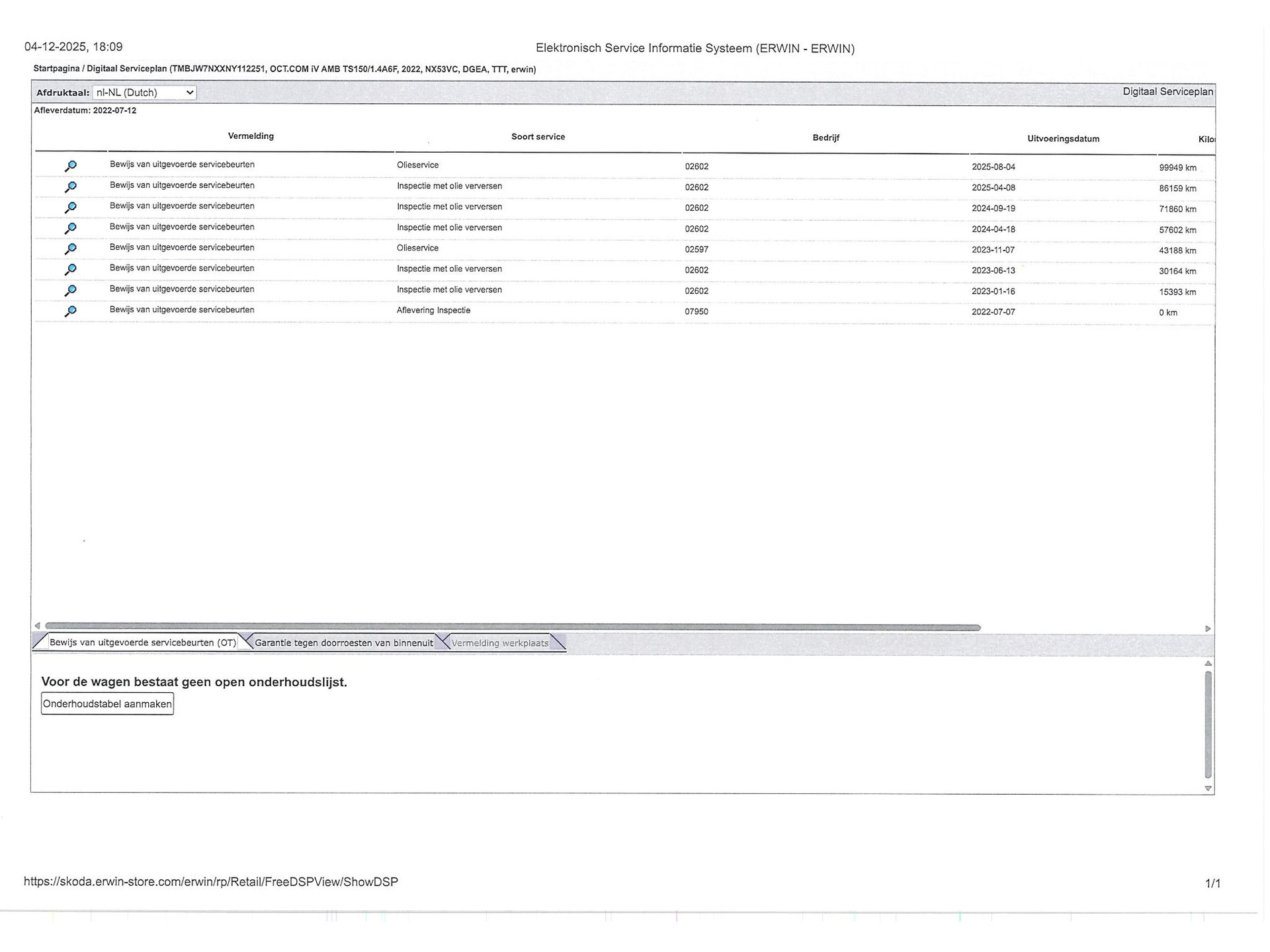Click the Soort service column header
Image resolution: width=1270 pixels, height=952 pixels.
point(538,137)
